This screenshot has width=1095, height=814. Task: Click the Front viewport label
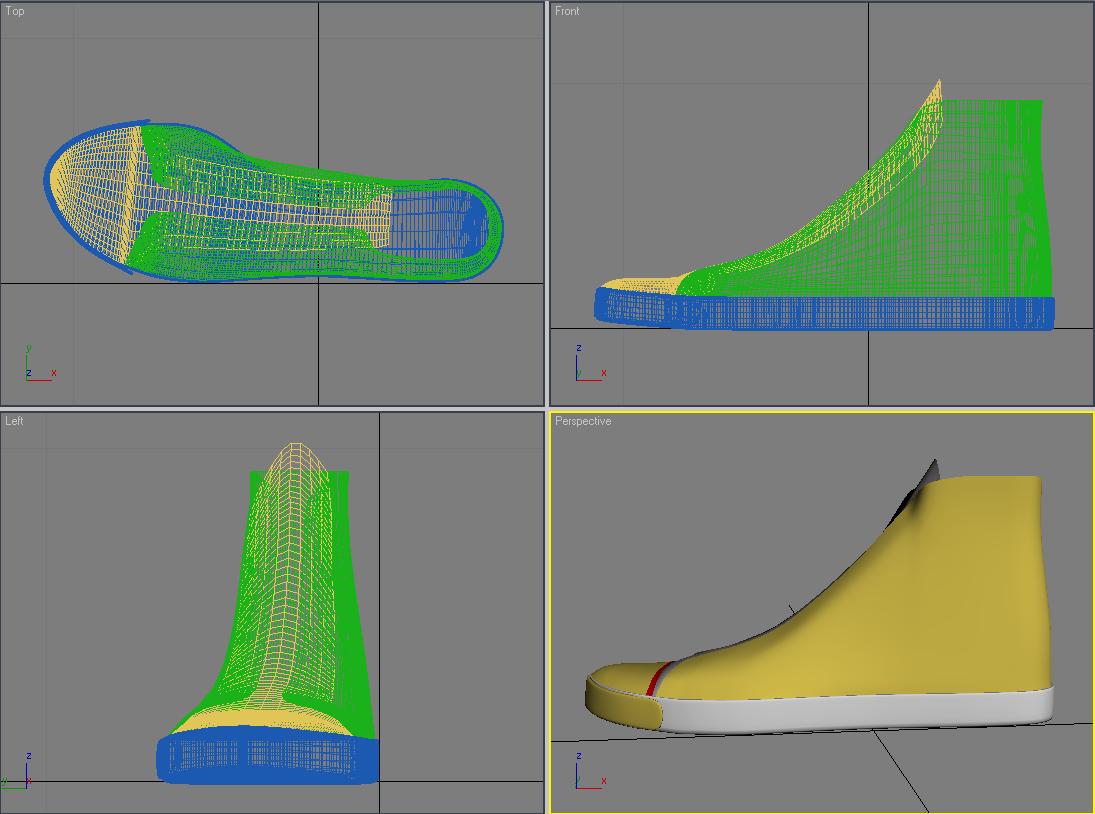(567, 11)
